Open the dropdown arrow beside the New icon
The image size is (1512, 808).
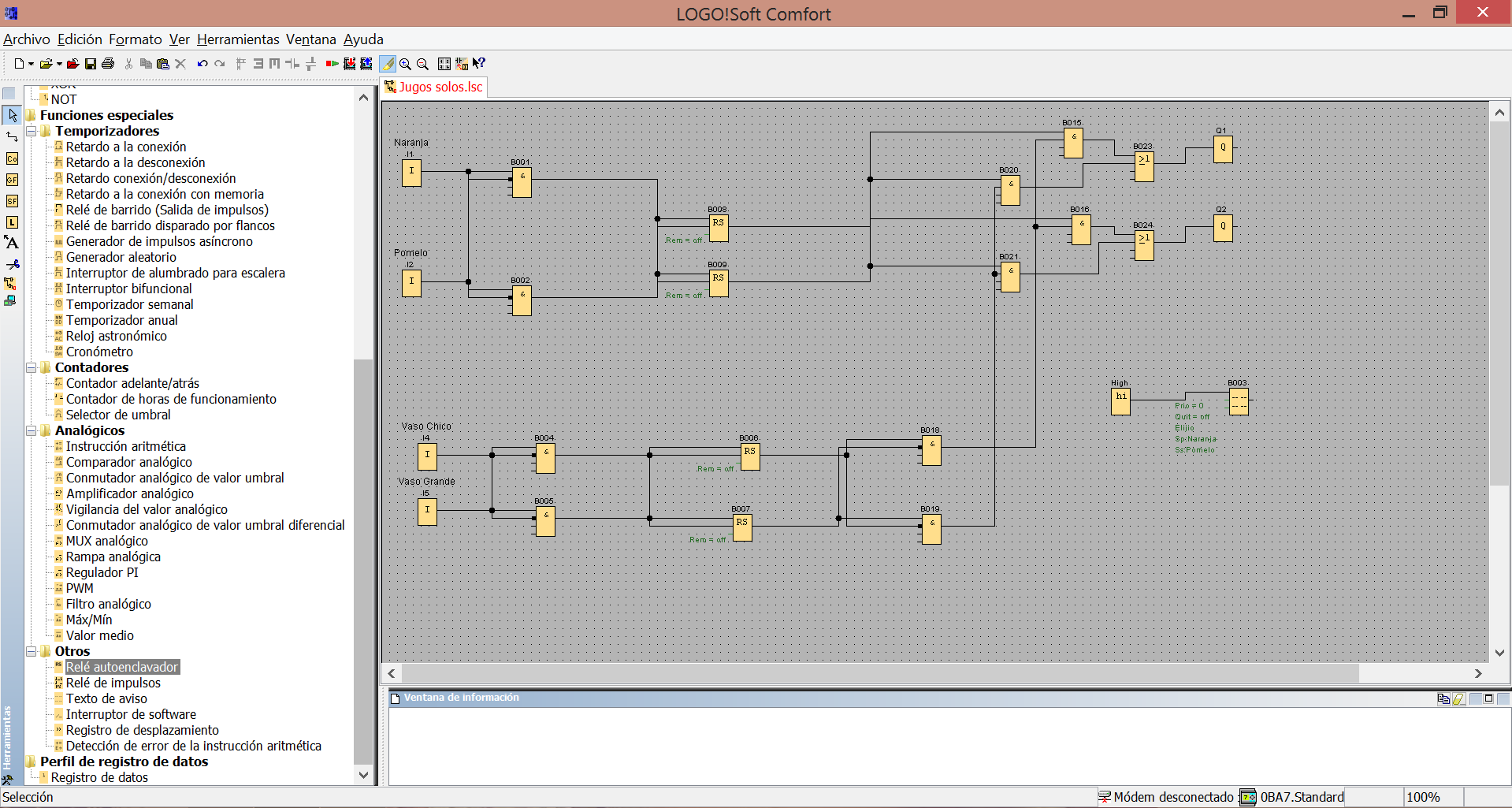coord(31,64)
